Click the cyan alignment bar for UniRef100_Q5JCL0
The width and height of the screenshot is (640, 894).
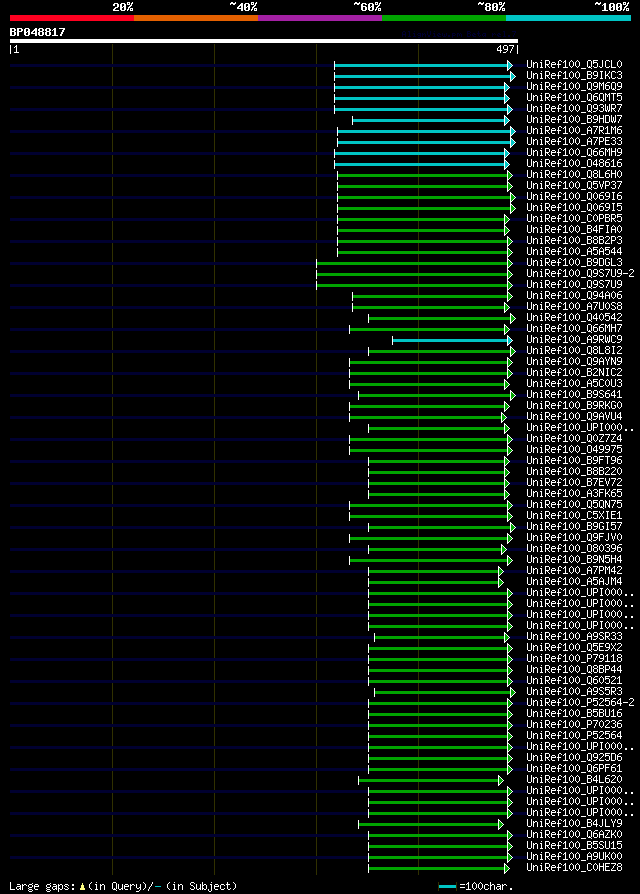(423, 66)
